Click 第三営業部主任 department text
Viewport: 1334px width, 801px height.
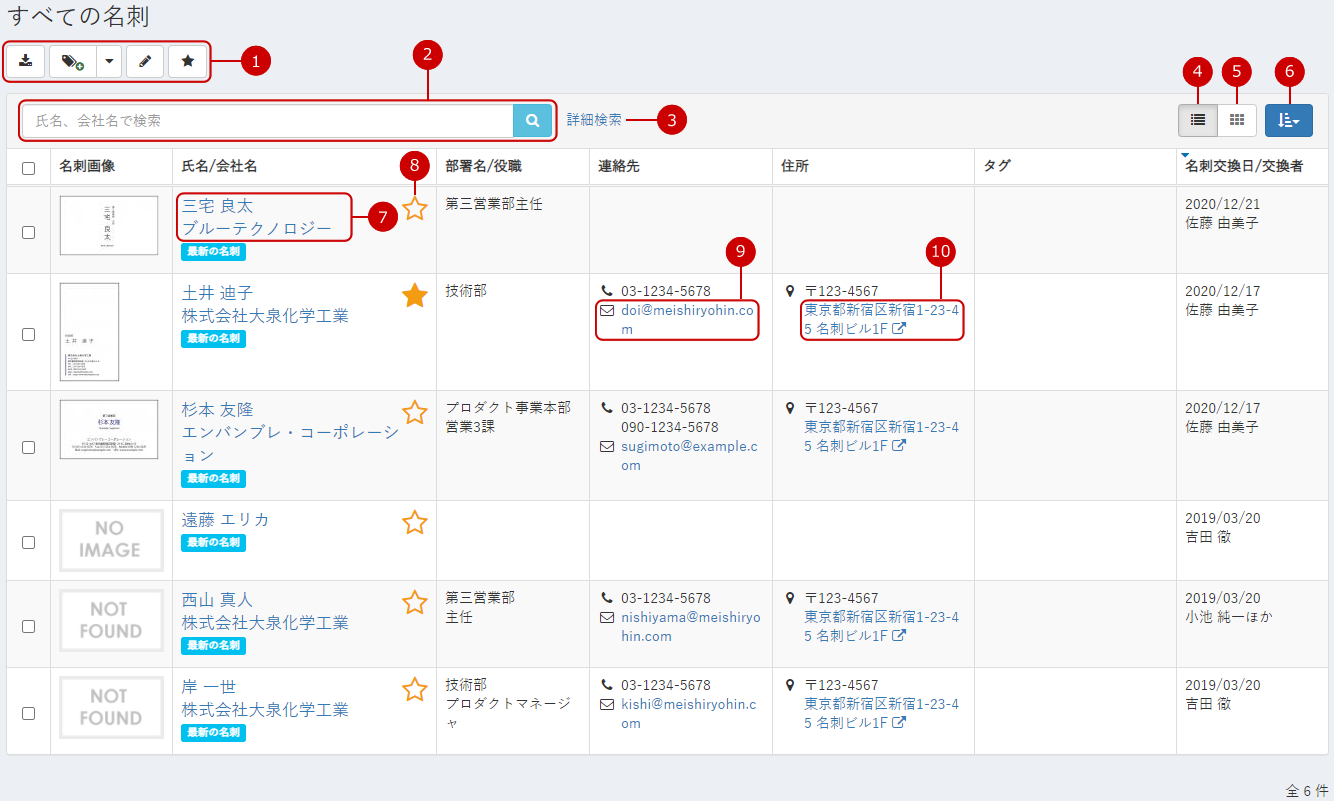click(x=494, y=204)
